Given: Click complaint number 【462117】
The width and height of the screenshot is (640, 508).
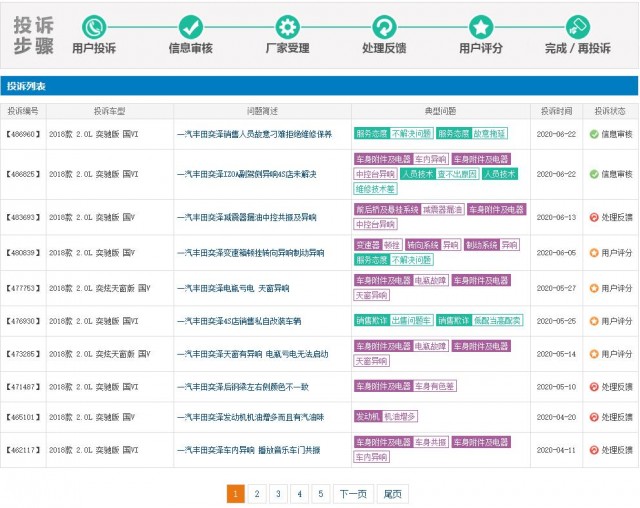Looking at the screenshot, I should 23,450.
